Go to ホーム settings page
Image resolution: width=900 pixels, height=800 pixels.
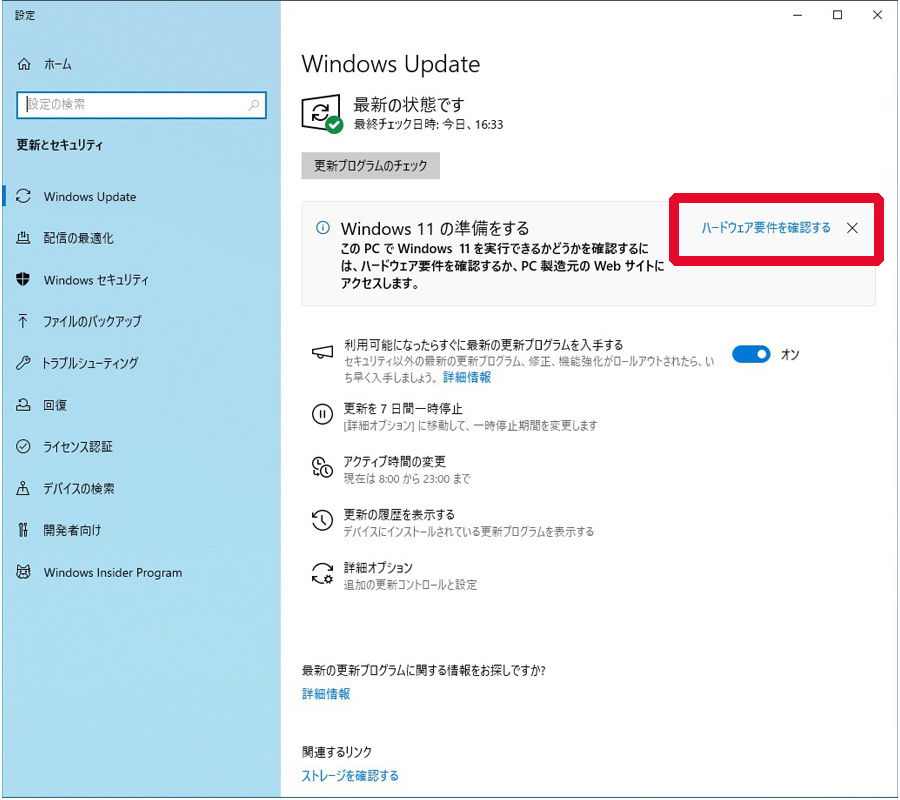57,64
